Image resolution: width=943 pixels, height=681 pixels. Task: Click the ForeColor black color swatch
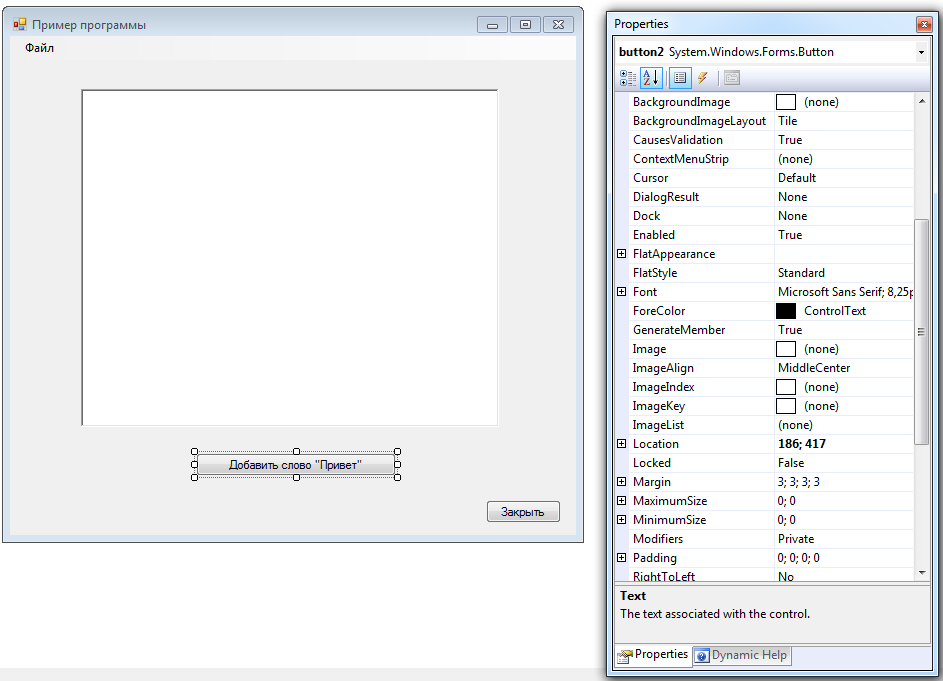coord(785,311)
